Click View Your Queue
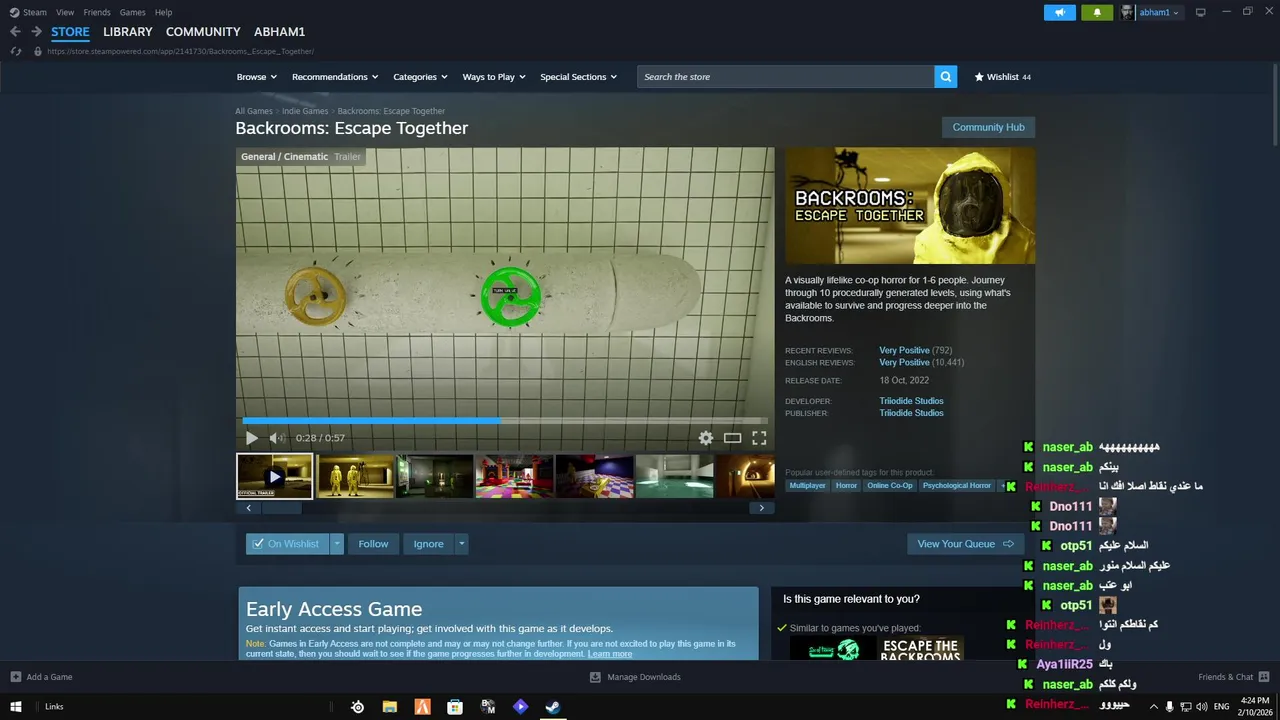Screen dimensions: 1280x720 point(965,544)
